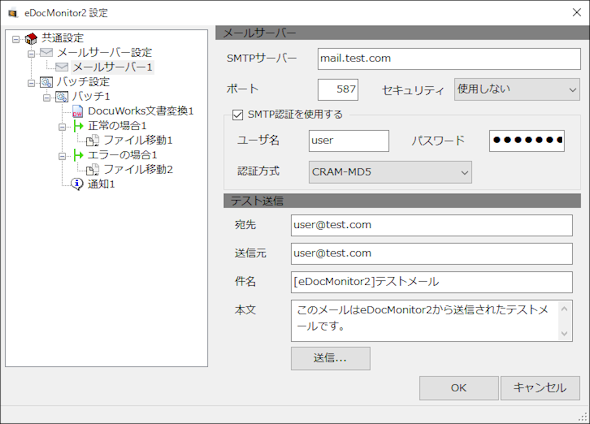Close the eDocMonitor2 settings window
The height and width of the screenshot is (424, 590).
576,12
